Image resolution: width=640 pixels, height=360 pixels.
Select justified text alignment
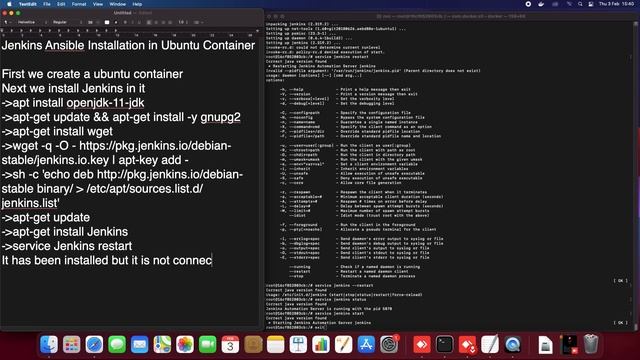click(x=170, y=22)
